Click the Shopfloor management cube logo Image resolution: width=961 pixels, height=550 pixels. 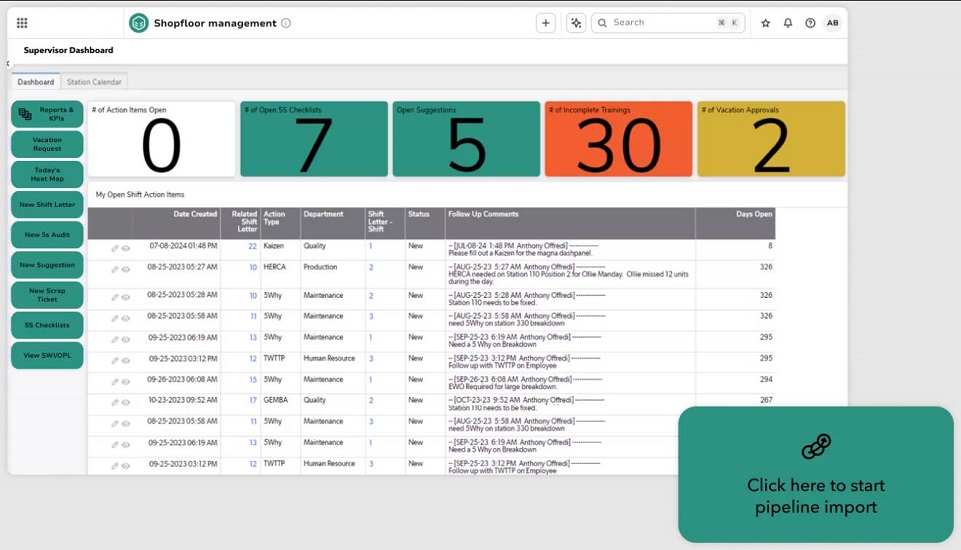click(x=139, y=23)
